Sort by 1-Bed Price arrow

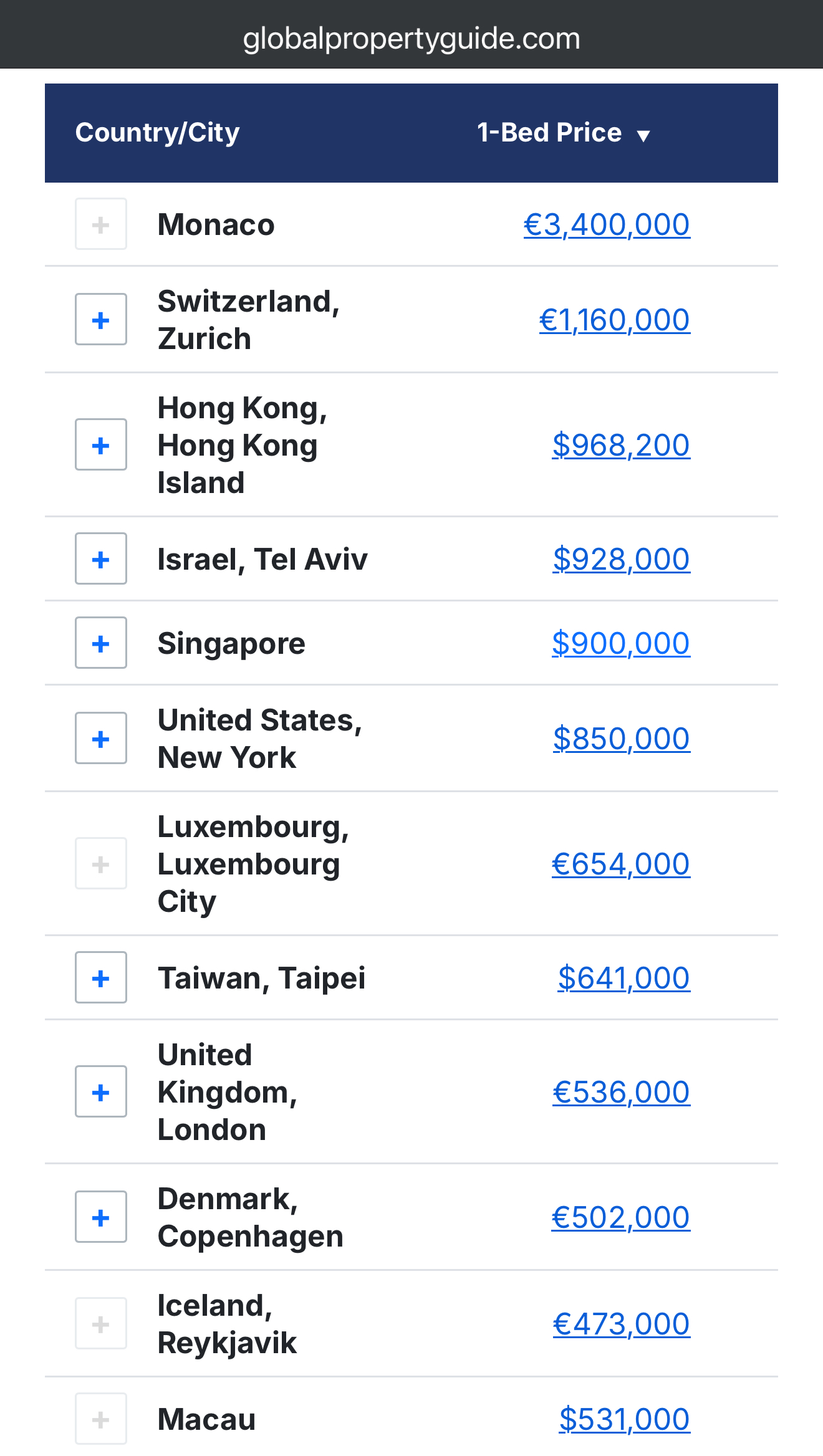click(x=643, y=135)
